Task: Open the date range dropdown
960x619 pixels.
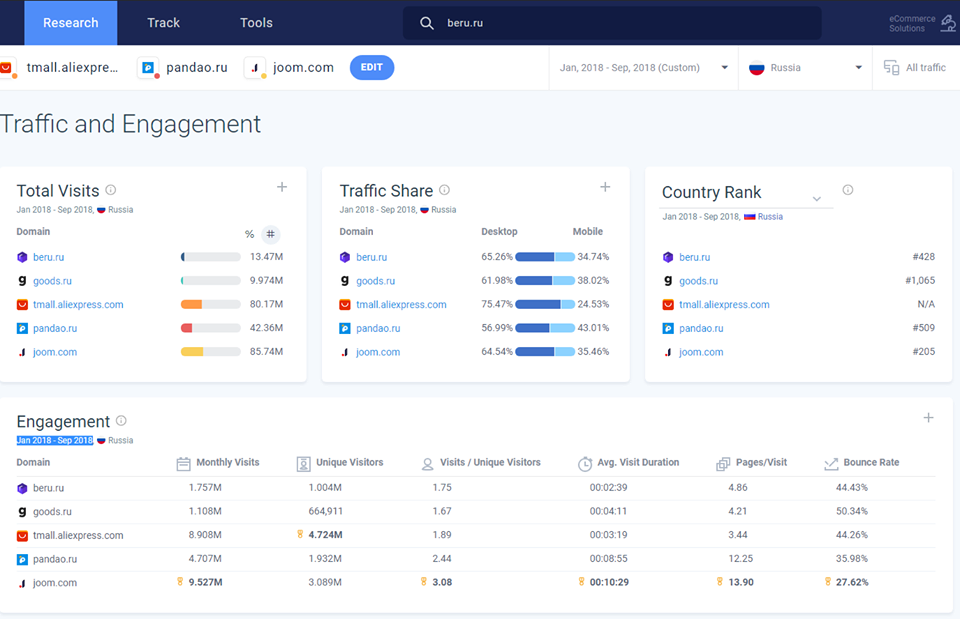Action: tap(643, 68)
